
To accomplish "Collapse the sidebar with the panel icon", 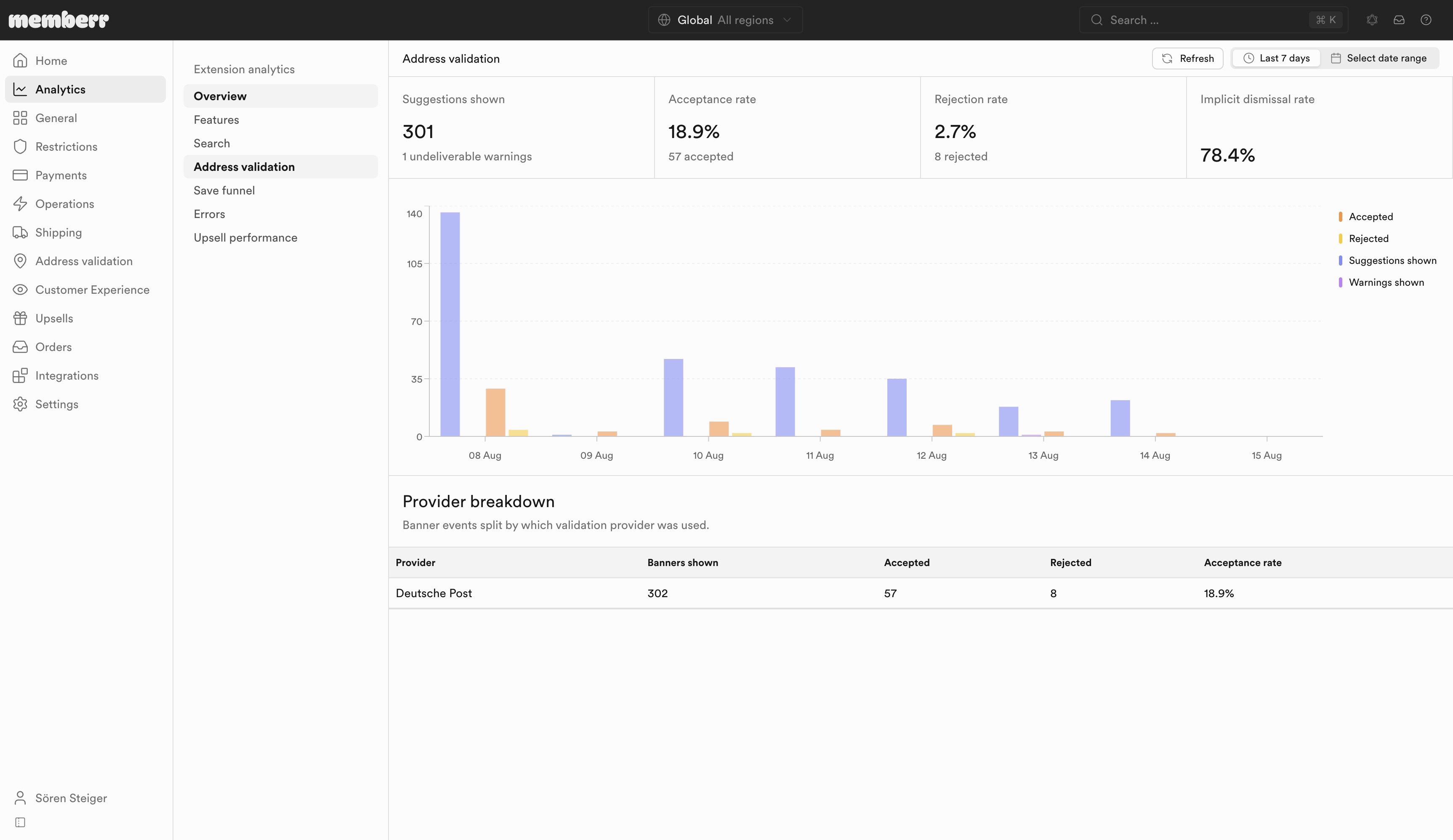I will point(20,822).
